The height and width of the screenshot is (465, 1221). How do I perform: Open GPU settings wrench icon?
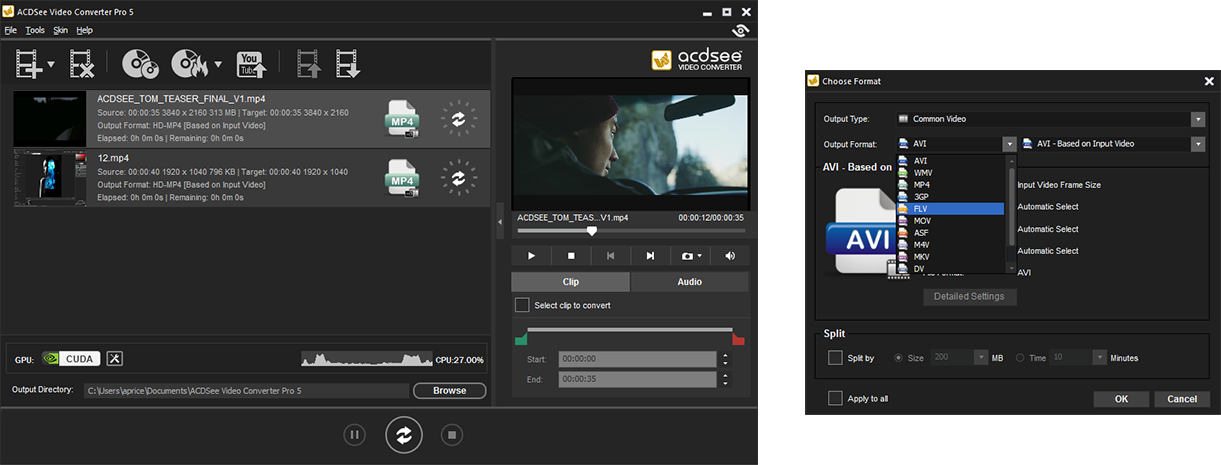pyautogui.click(x=114, y=359)
